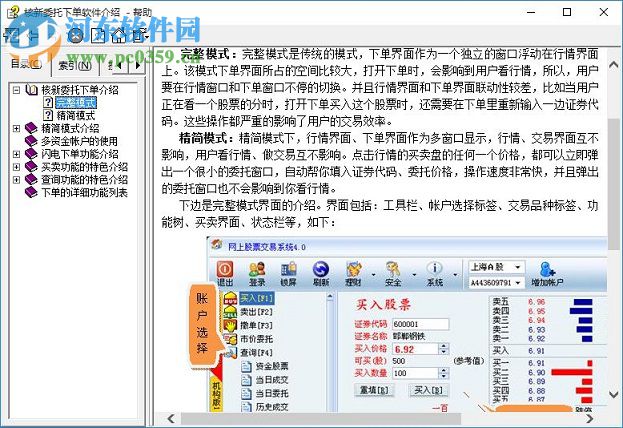Click the 安全 security keys icon in embedded screenshot
Viewport: 623px width, 428px height.
[x=393, y=274]
